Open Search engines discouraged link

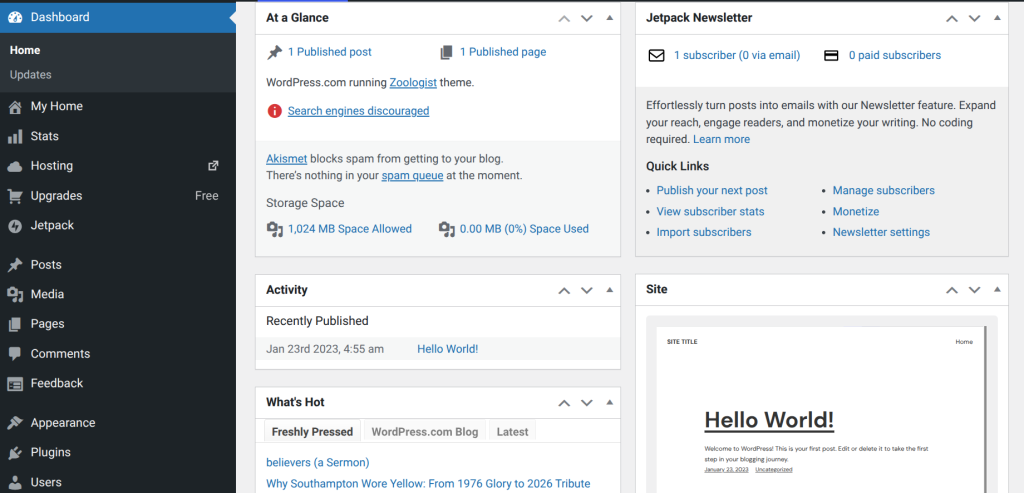(x=359, y=111)
